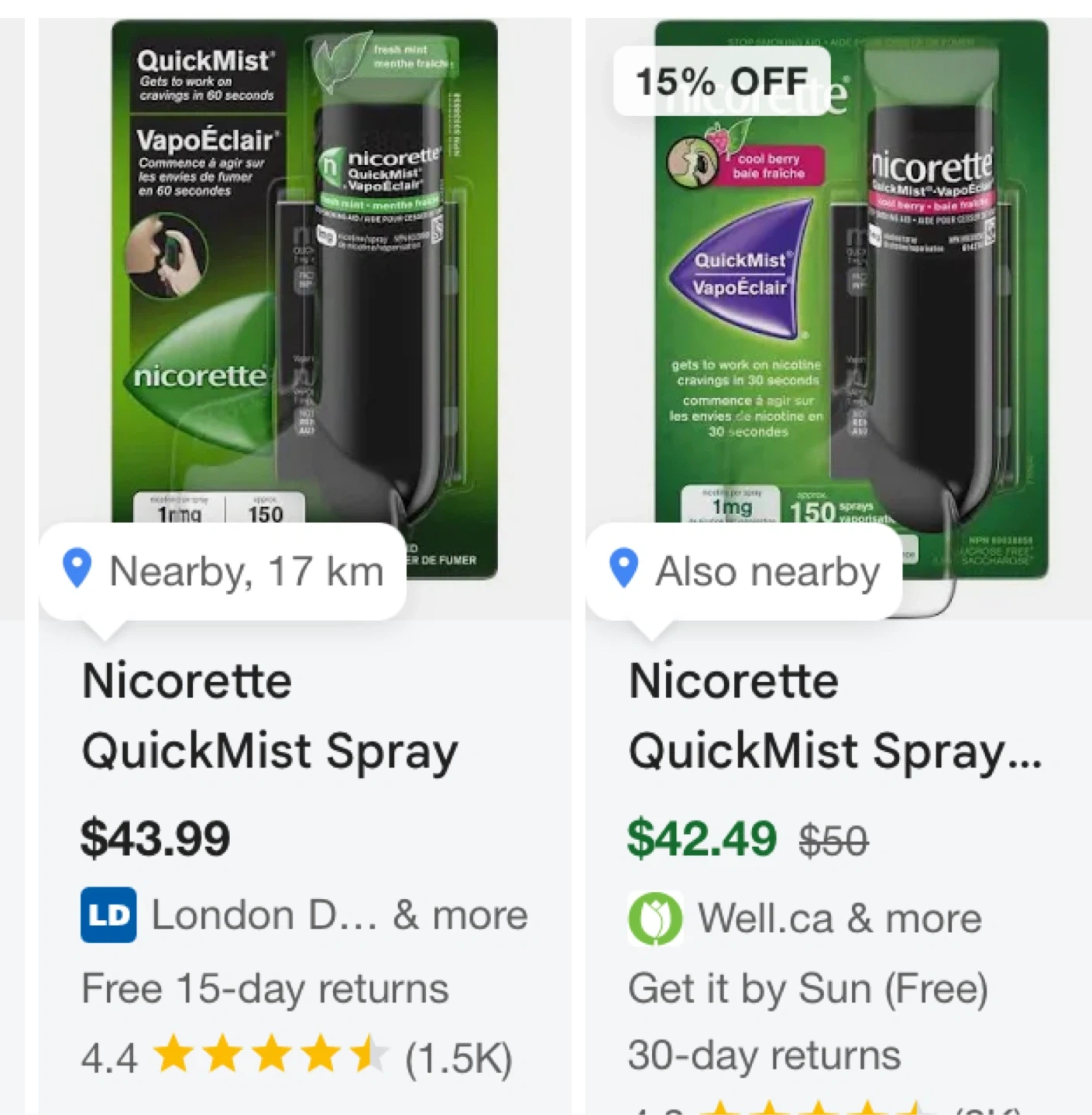Click the crossed-out $50 original price
This screenshot has width=1092, height=1115.
point(833,840)
